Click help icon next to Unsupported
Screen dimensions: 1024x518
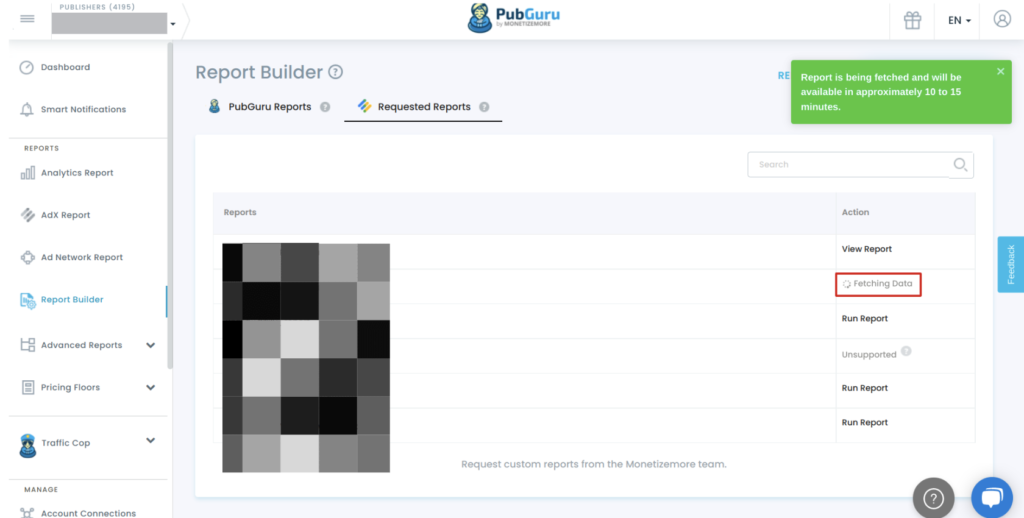click(x=906, y=351)
